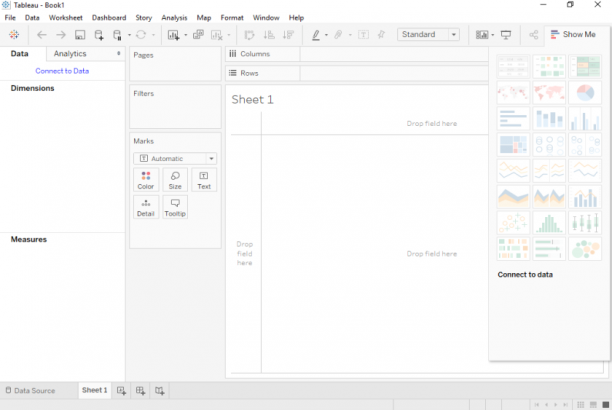This screenshot has height=410, width=612.
Task: Click the add new data source icon
Action: click(99, 35)
